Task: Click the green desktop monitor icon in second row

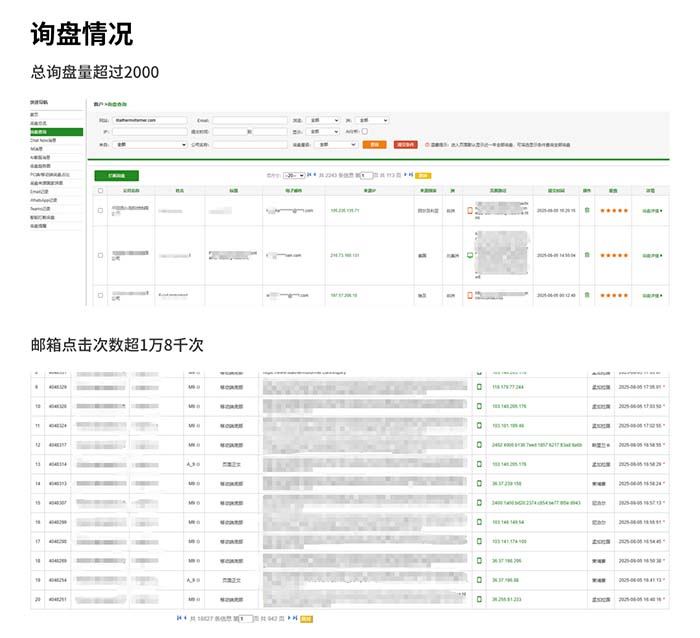Action: [470, 256]
